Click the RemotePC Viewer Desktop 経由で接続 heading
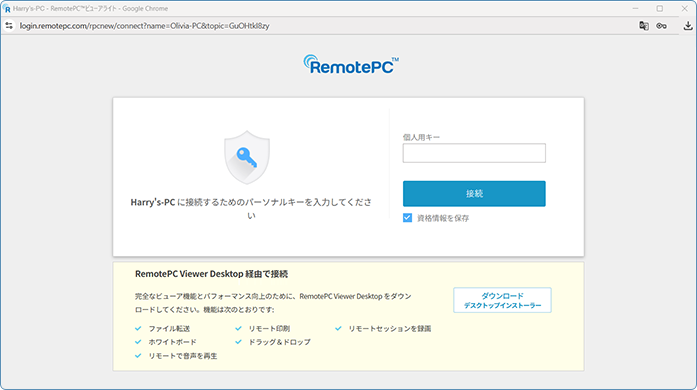The height and width of the screenshot is (390, 697). click(211, 274)
